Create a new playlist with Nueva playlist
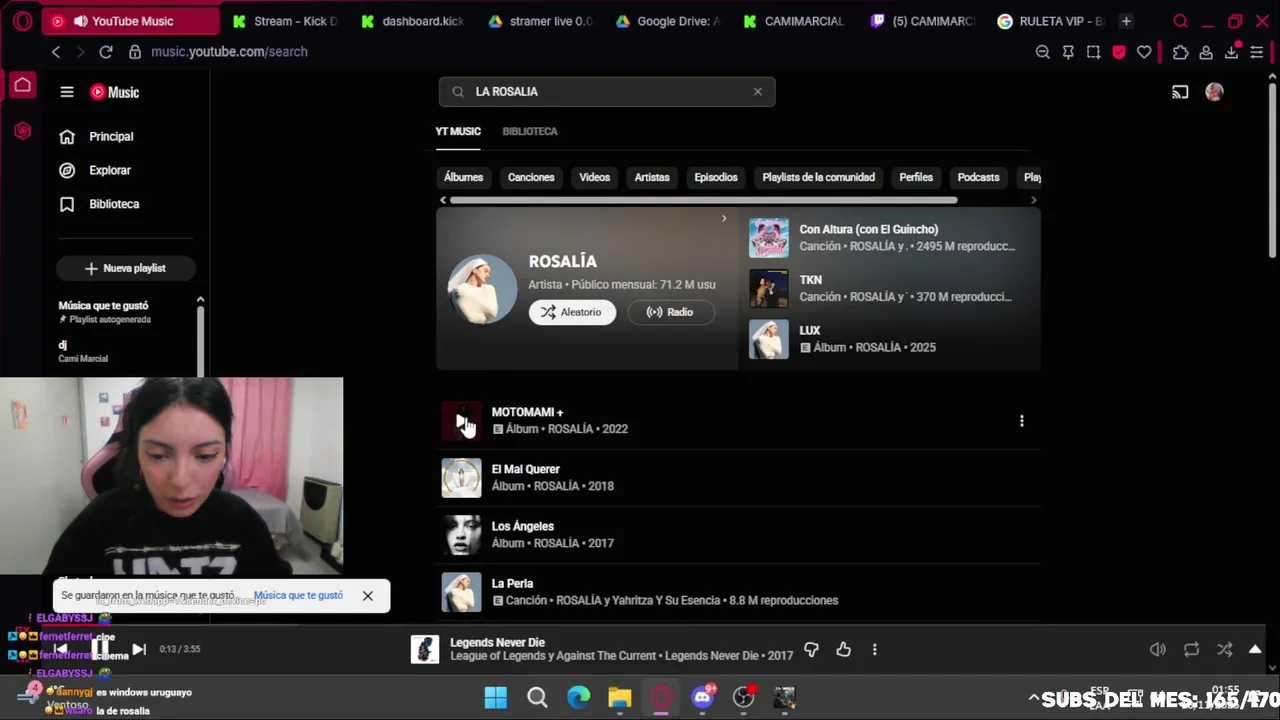Viewport: 1280px width, 720px height. pos(126,268)
